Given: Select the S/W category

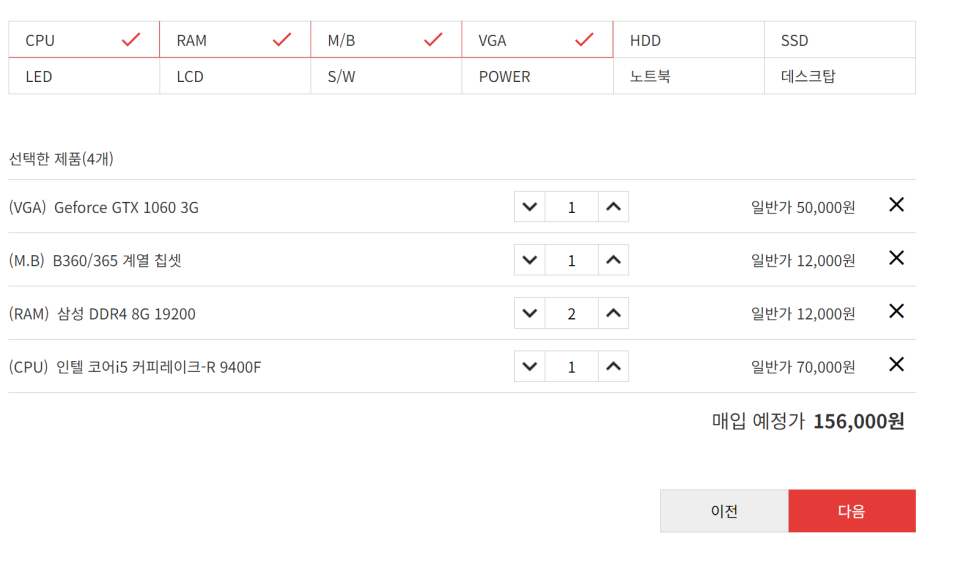Looking at the screenshot, I should [x=386, y=76].
